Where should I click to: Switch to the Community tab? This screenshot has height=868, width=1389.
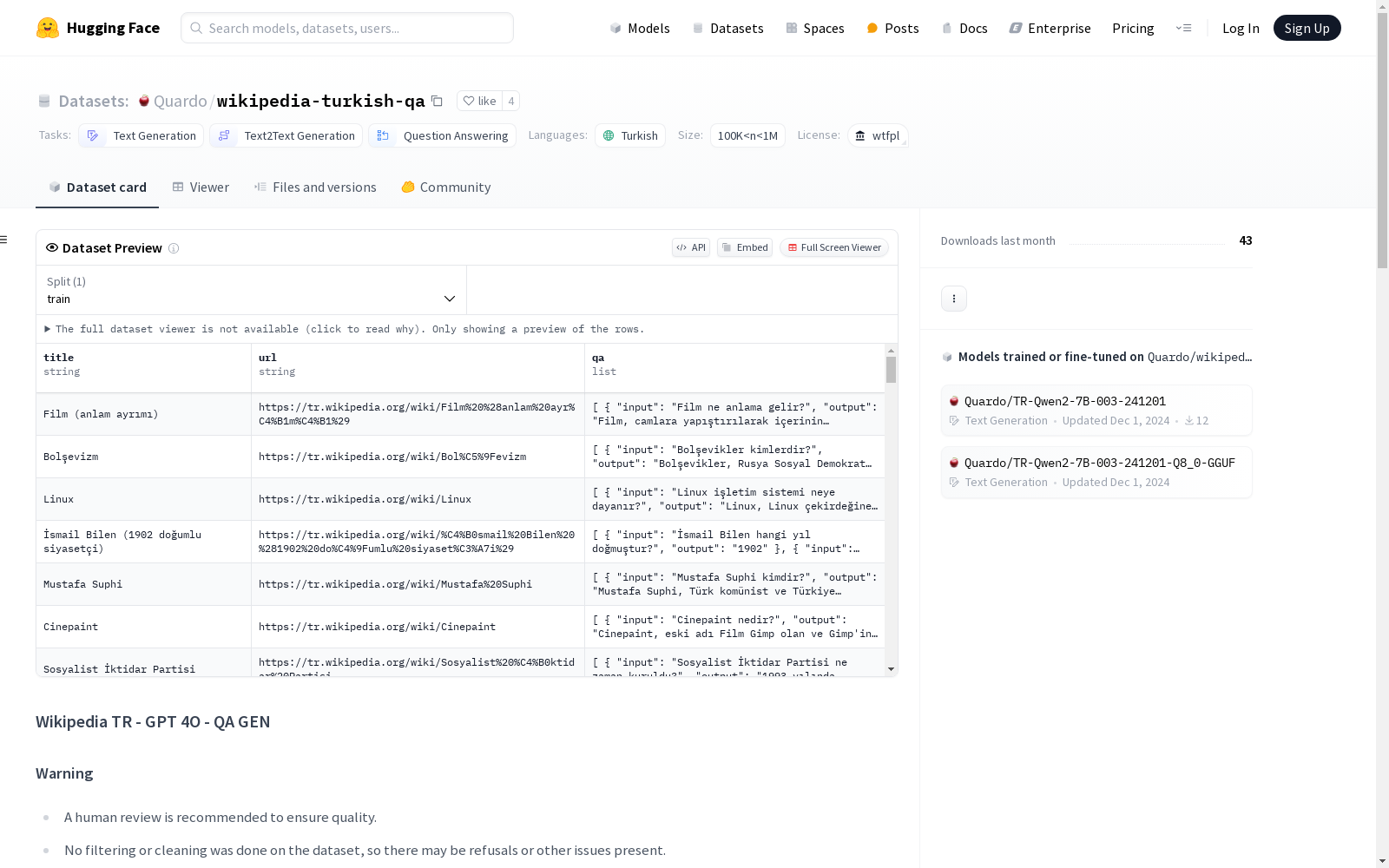tap(446, 187)
